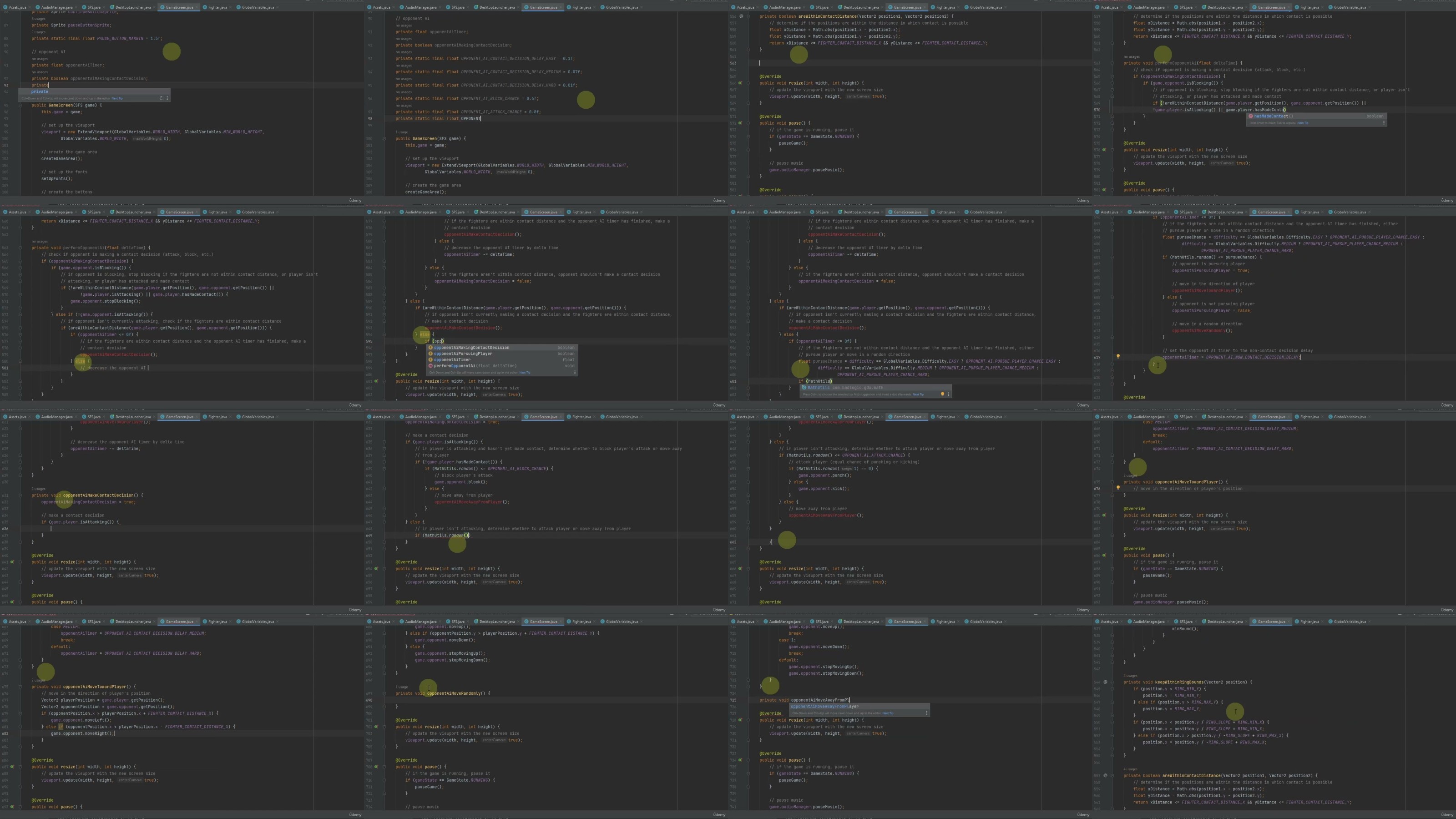Screen dimensions: 1456x819
Task: Open Assets.java tab above the MathUtils completion popup
Action: pos(745,212)
